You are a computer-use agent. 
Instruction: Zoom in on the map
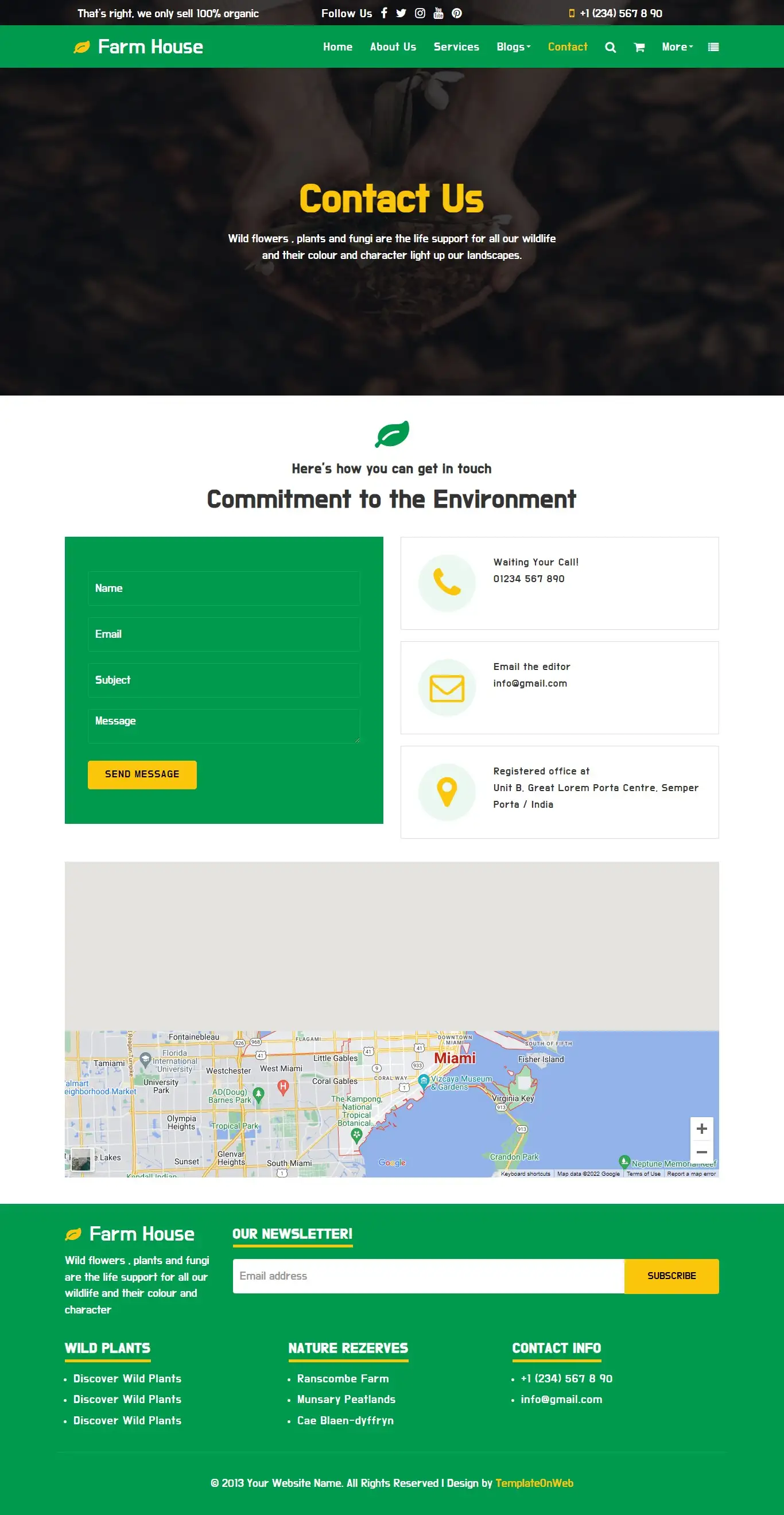(702, 1129)
